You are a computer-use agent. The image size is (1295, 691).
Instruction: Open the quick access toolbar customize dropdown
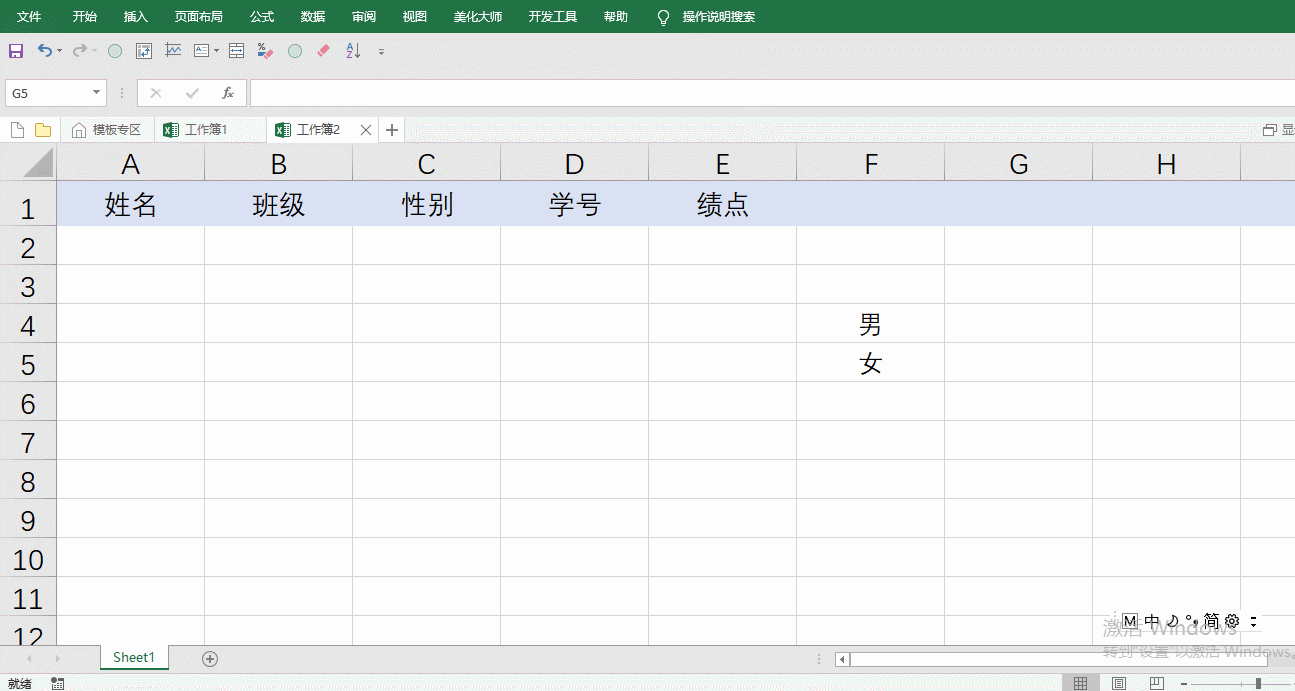(381, 50)
